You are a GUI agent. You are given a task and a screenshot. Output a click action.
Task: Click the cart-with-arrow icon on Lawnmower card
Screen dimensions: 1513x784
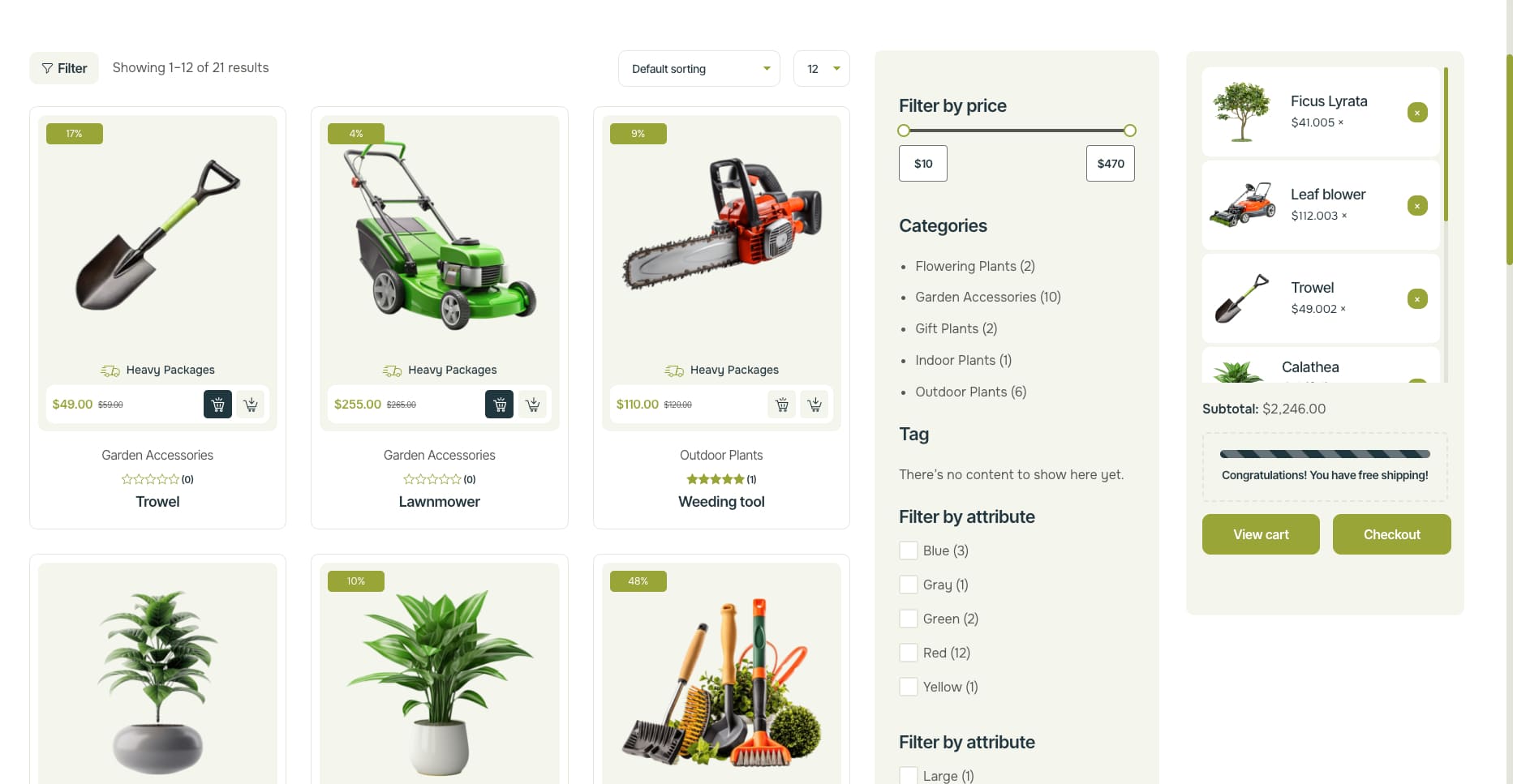click(x=533, y=404)
